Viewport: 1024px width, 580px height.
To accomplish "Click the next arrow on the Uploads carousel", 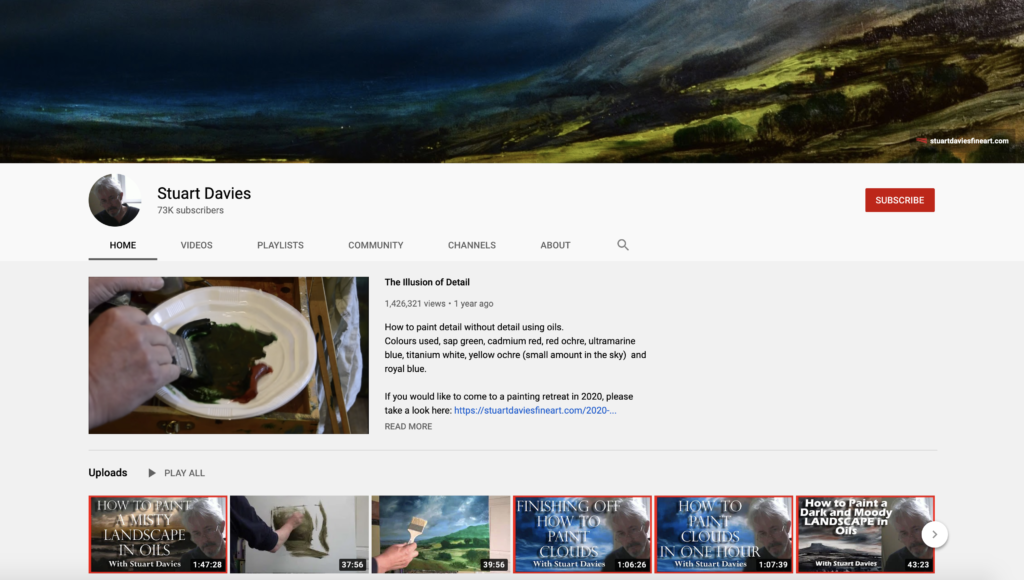I will click(x=933, y=534).
